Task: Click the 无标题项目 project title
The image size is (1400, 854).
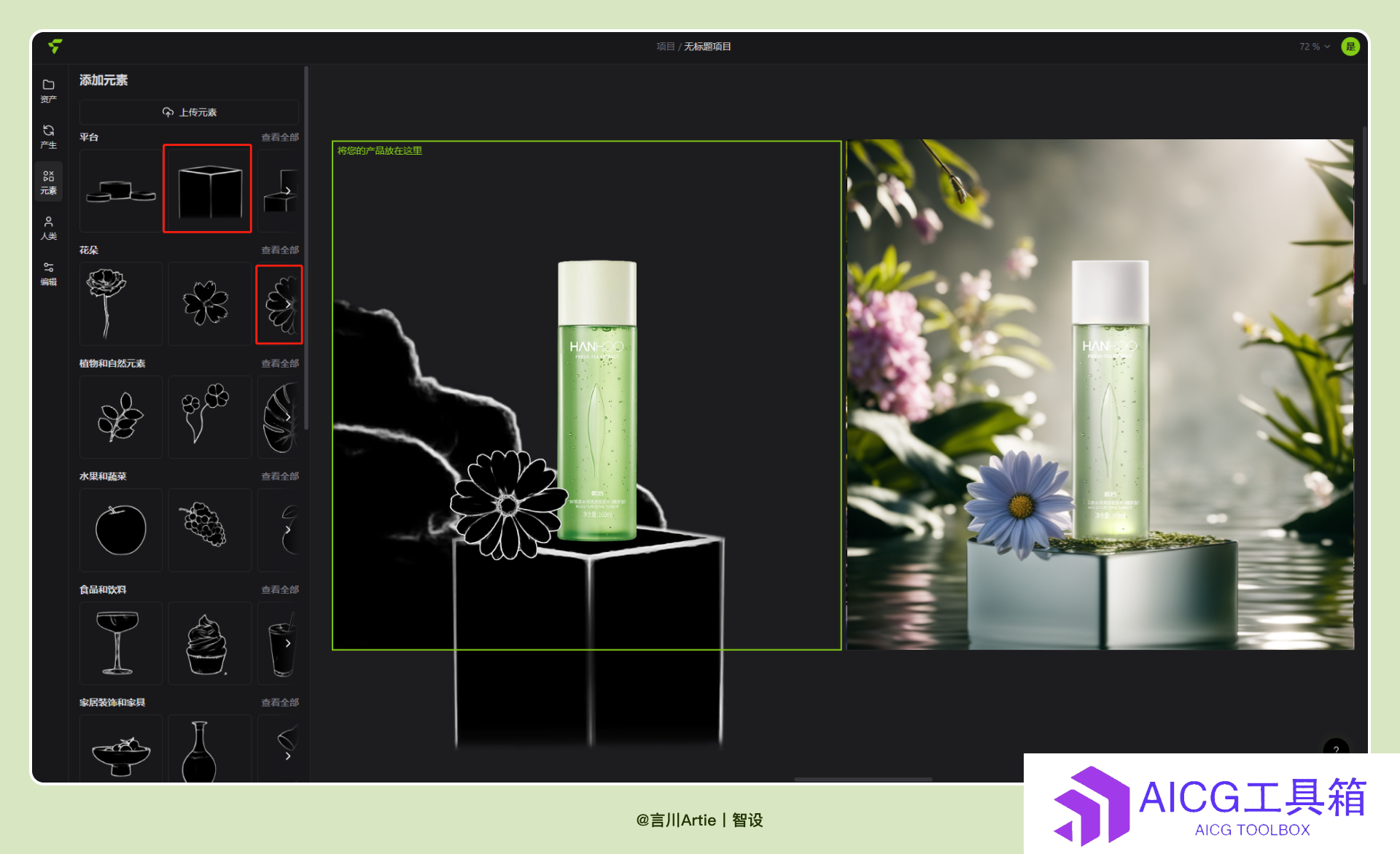Action: 707,47
